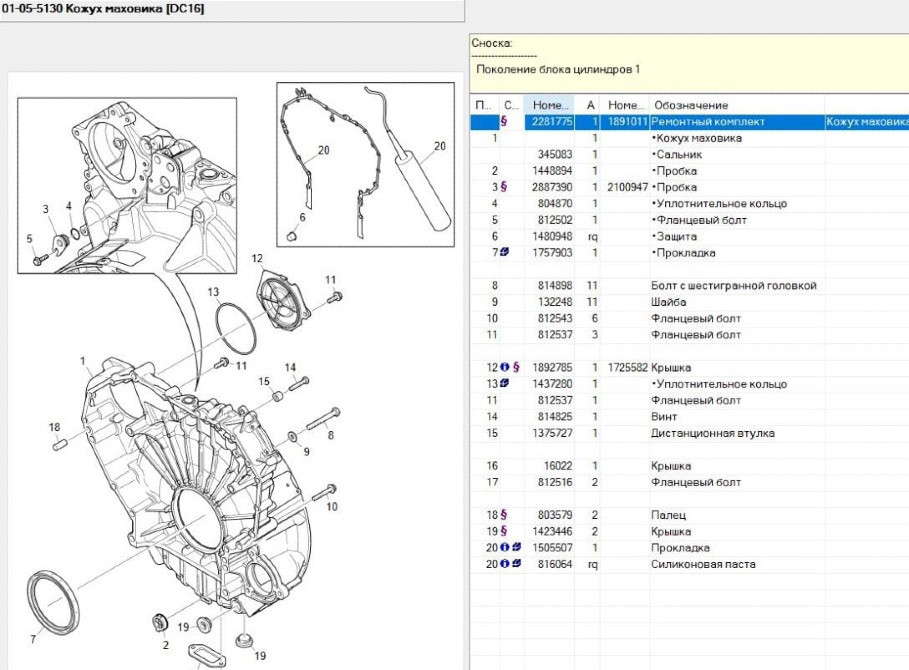Viewport: 909px width, 670px height.
Task: Click the Сноска footnote panel text
Action: [x=558, y=69]
